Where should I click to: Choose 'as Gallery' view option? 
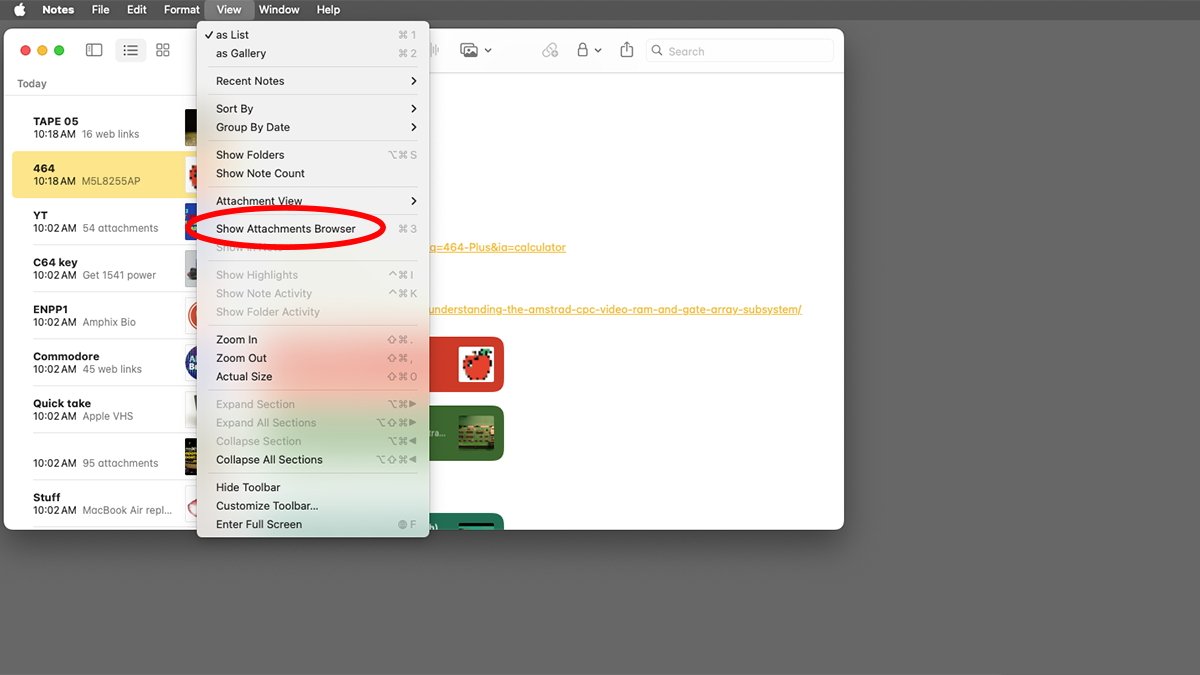click(313, 53)
